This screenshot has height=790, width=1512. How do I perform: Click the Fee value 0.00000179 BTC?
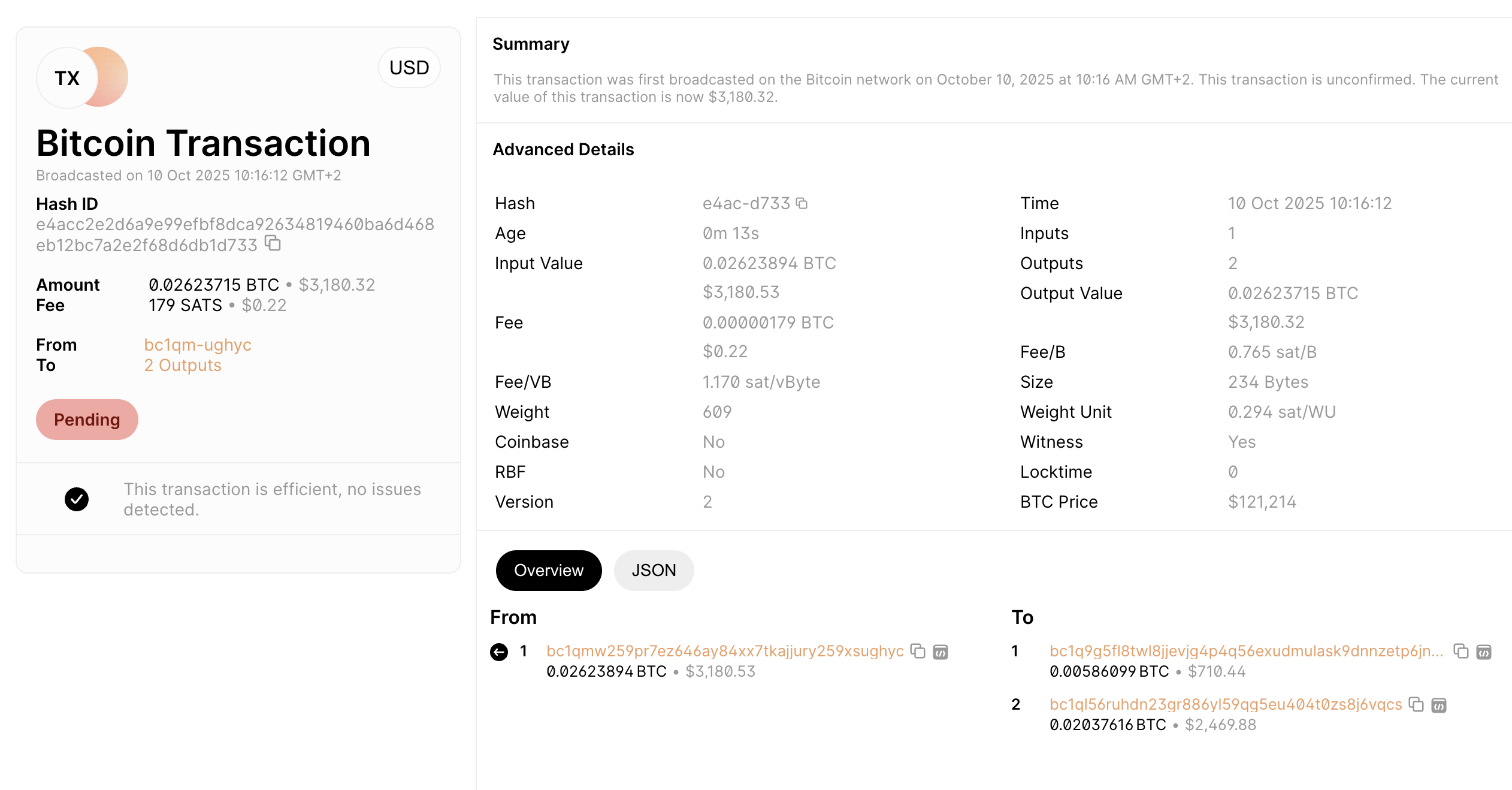[768, 322]
